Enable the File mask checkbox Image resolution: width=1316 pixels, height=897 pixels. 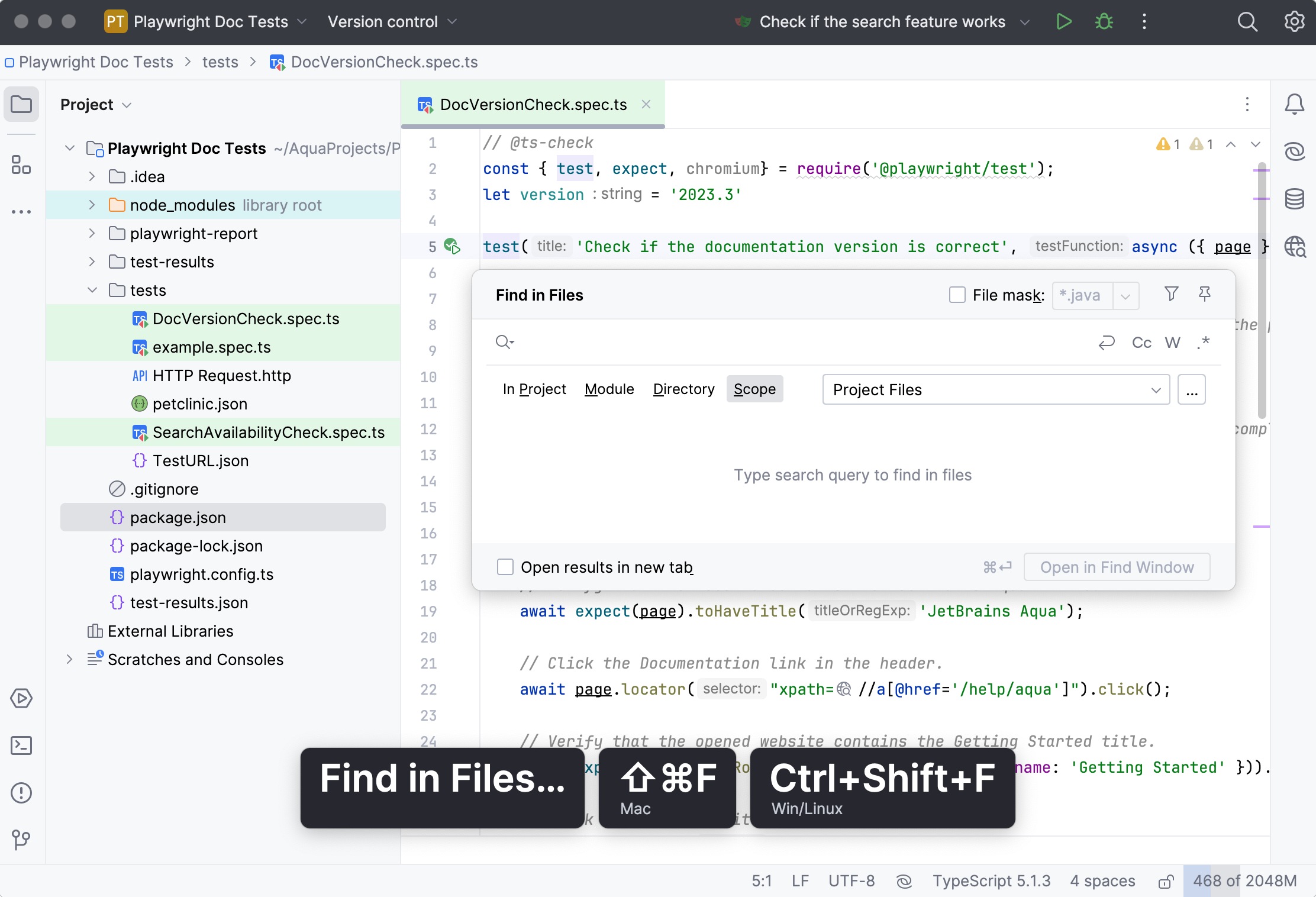click(957, 295)
